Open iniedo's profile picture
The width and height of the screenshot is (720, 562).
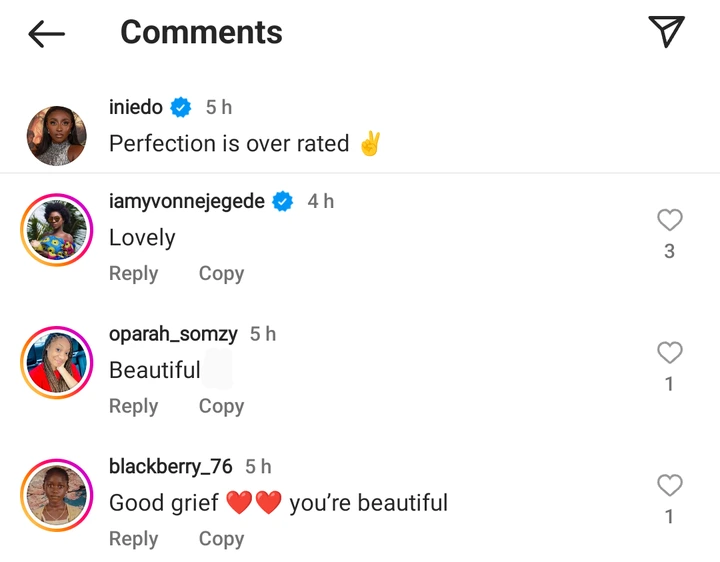point(56,136)
